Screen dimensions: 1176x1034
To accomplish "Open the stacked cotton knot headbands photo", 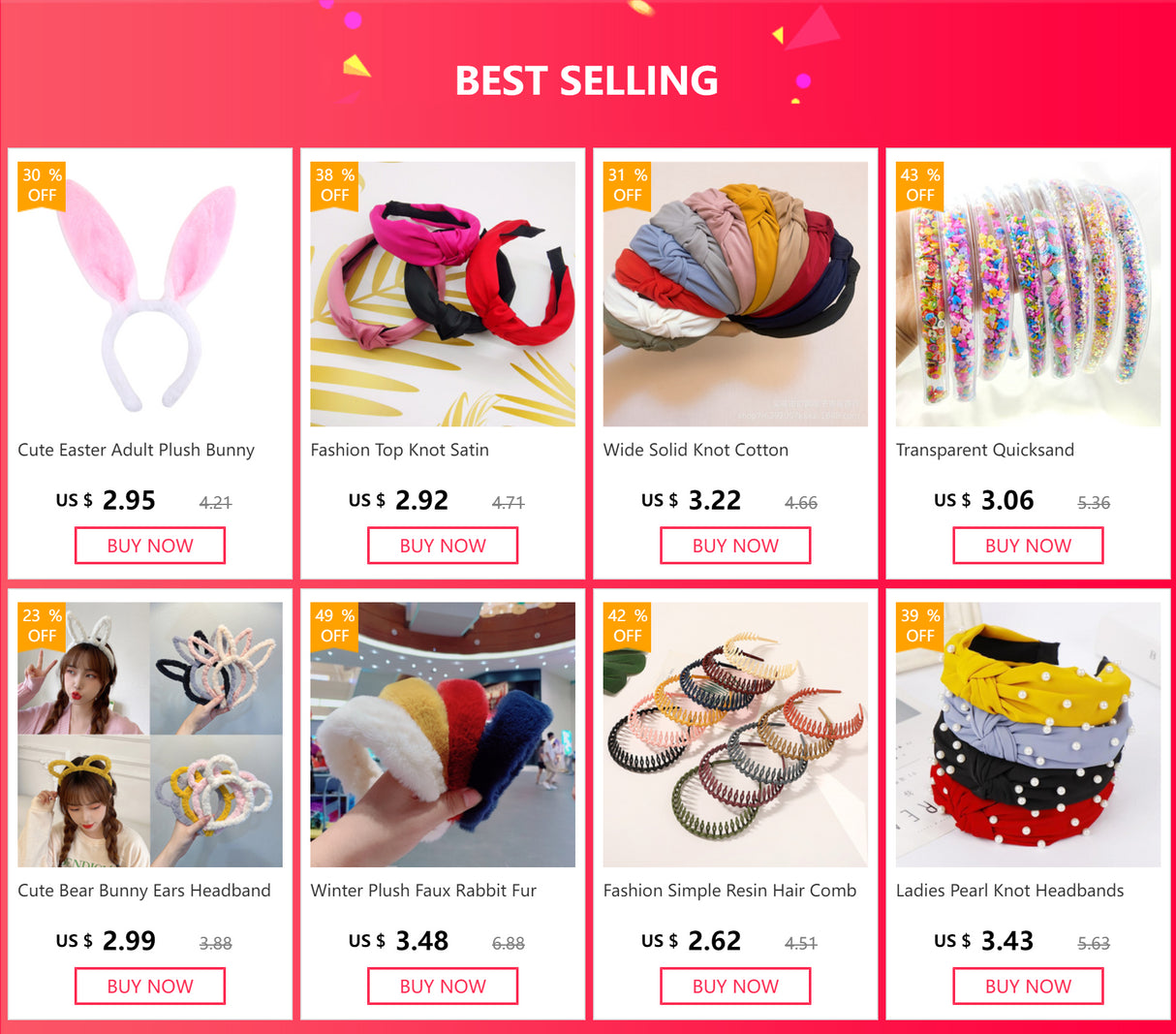I will click(x=735, y=294).
